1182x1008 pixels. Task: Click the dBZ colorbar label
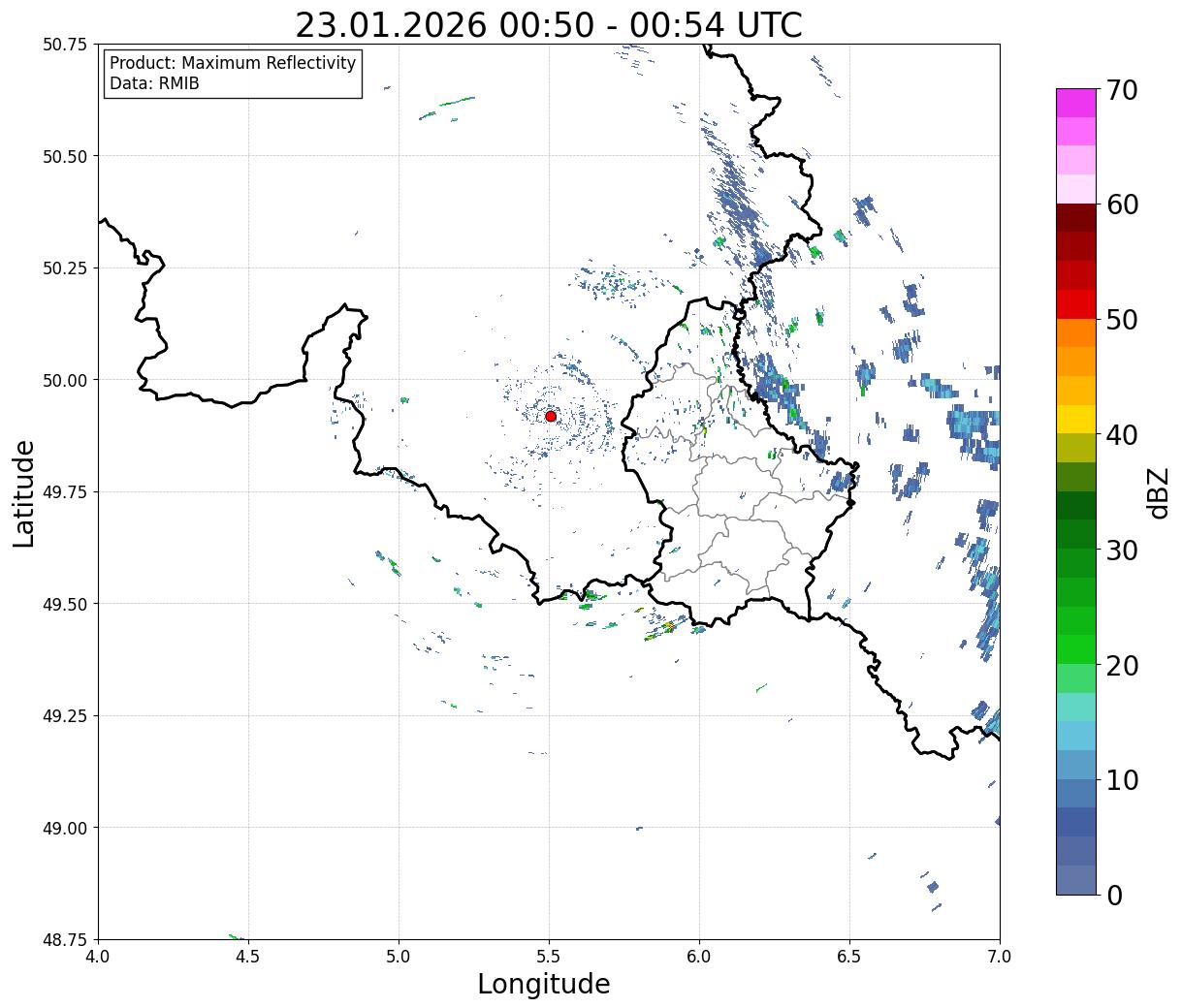point(1158,492)
